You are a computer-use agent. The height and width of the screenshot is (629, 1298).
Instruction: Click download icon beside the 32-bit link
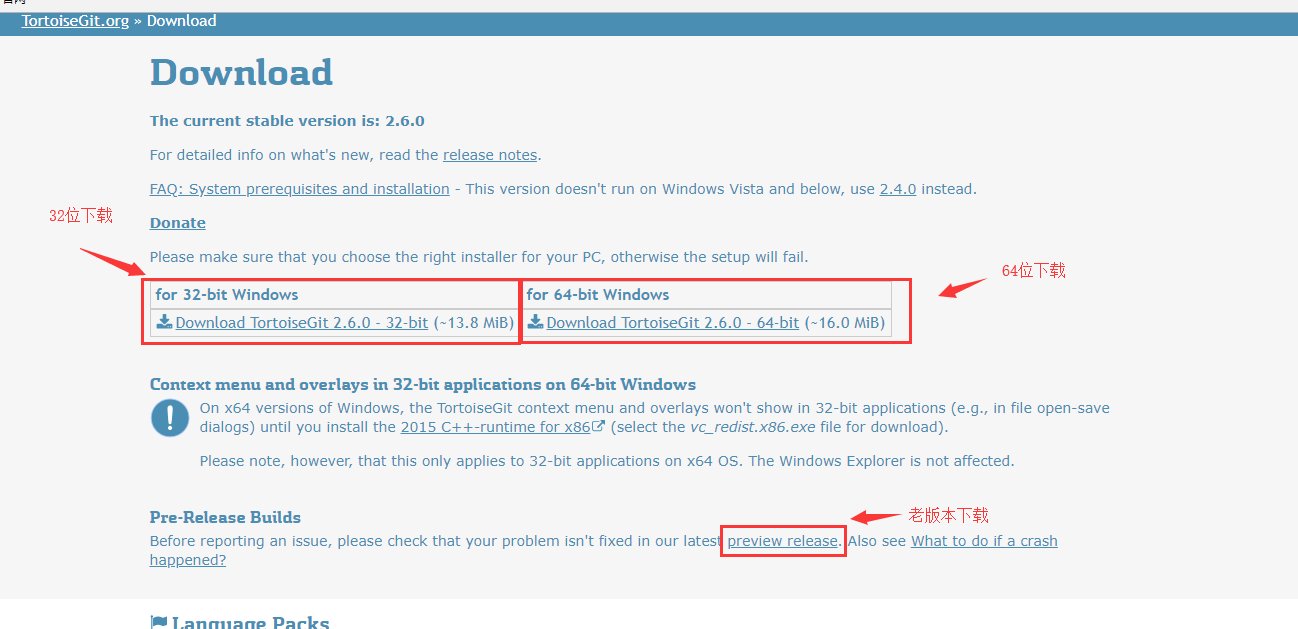(165, 322)
